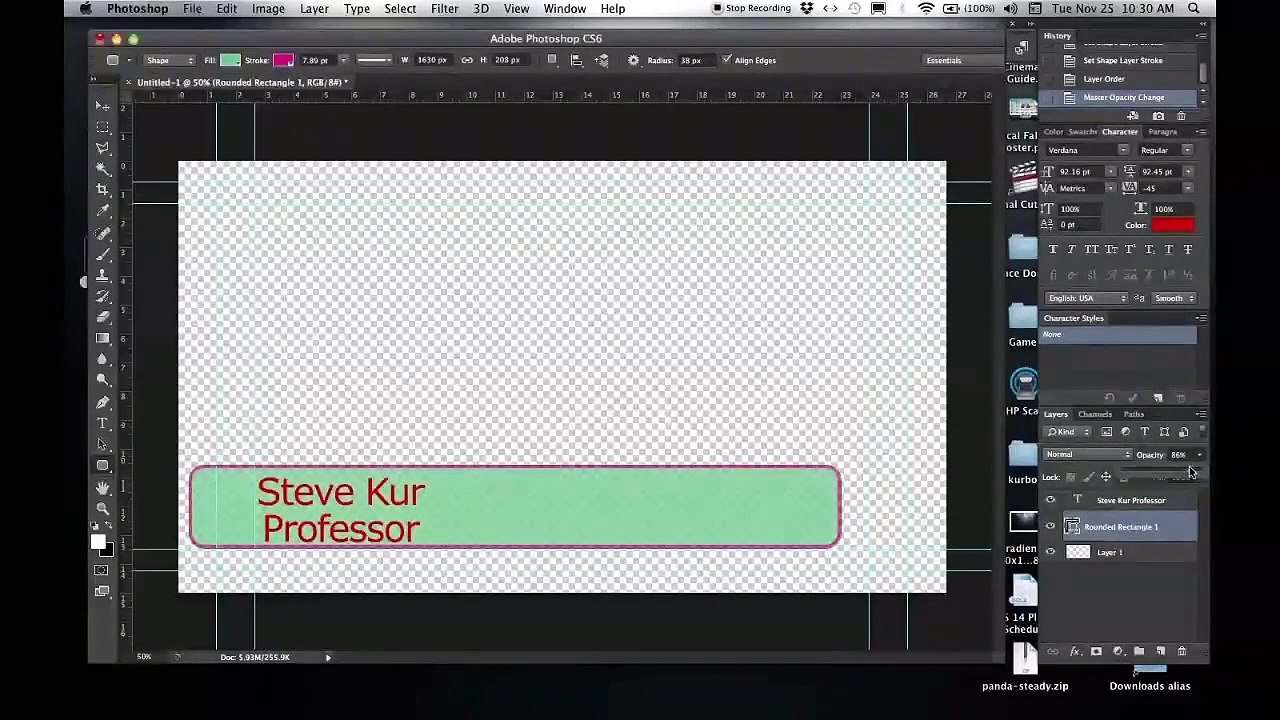Switch to the Channels tab

coord(1095,414)
